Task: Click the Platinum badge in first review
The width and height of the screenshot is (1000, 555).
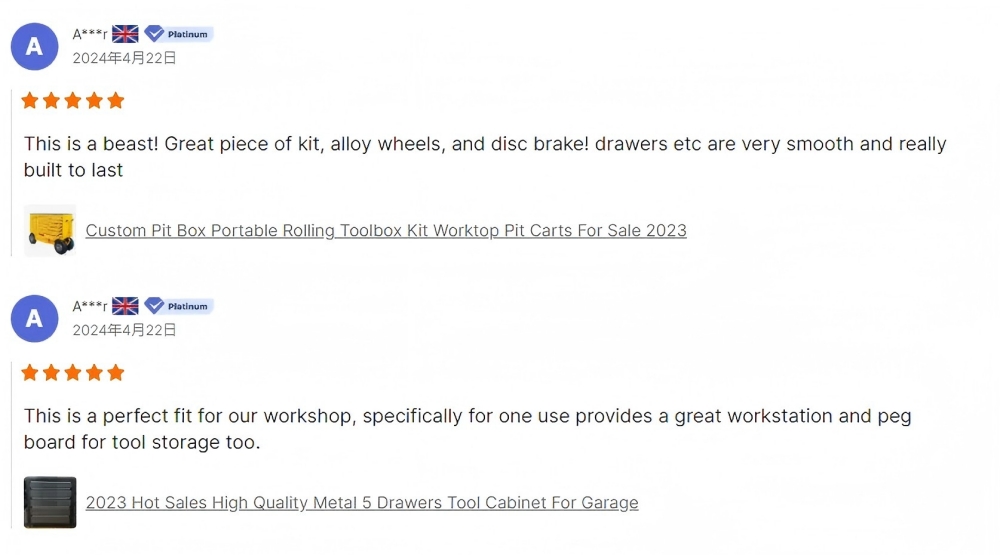Action: click(179, 34)
